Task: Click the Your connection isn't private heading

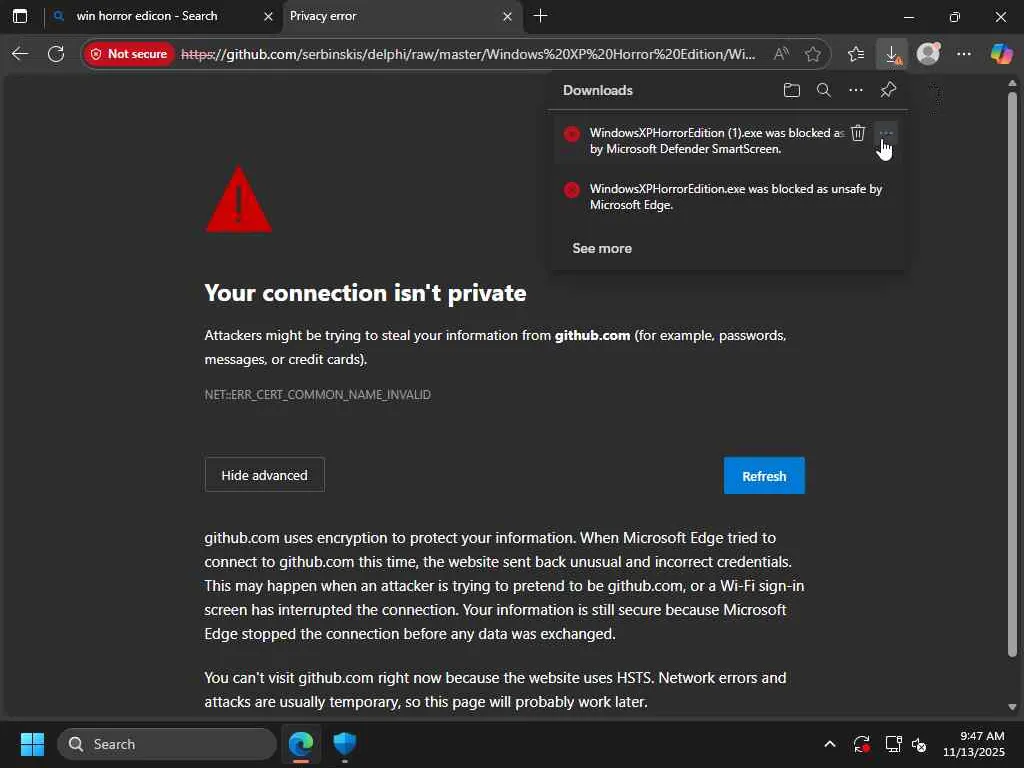Action: (x=365, y=293)
